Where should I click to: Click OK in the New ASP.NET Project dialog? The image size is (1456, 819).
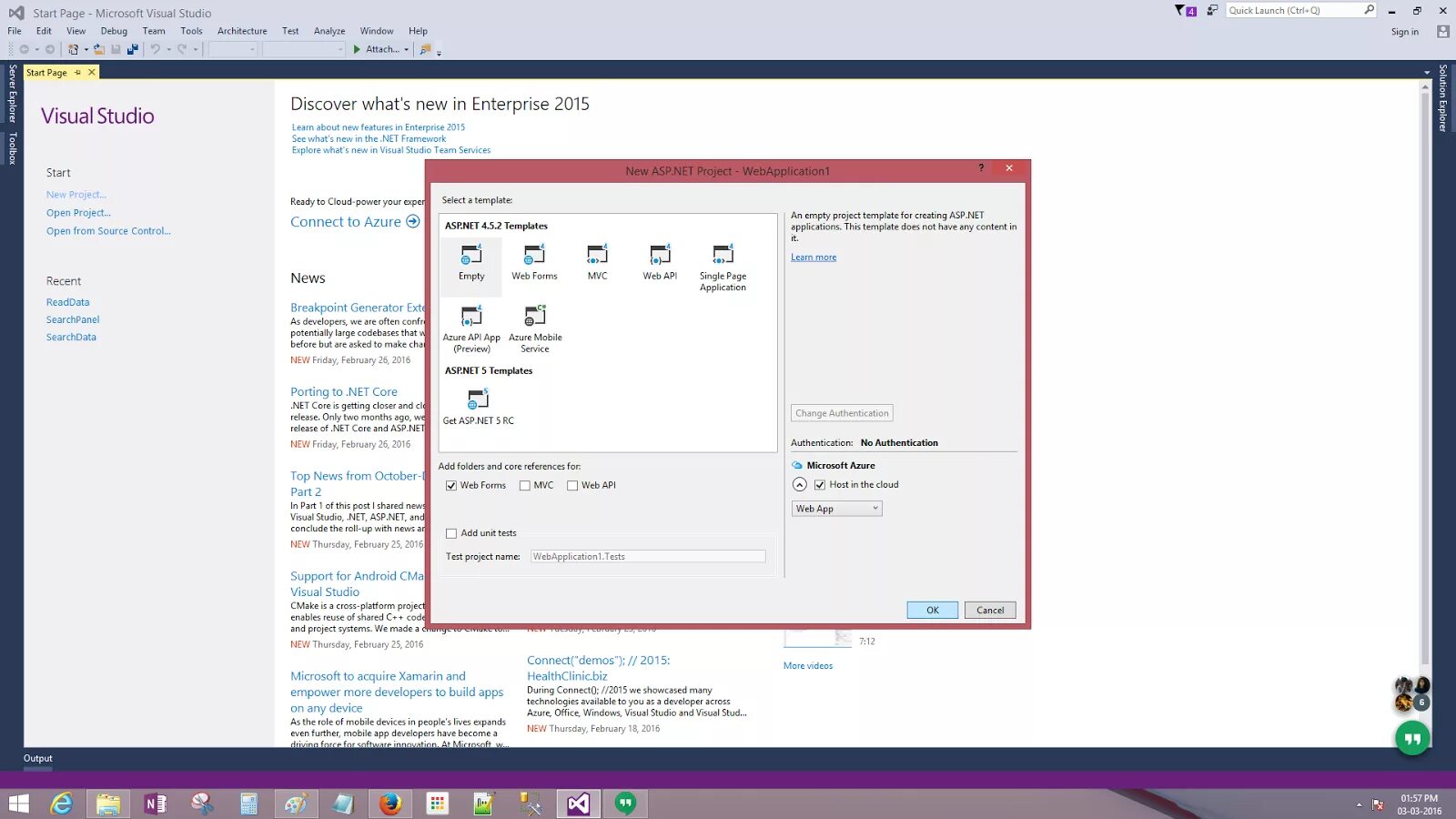click(x=932, y=611)
